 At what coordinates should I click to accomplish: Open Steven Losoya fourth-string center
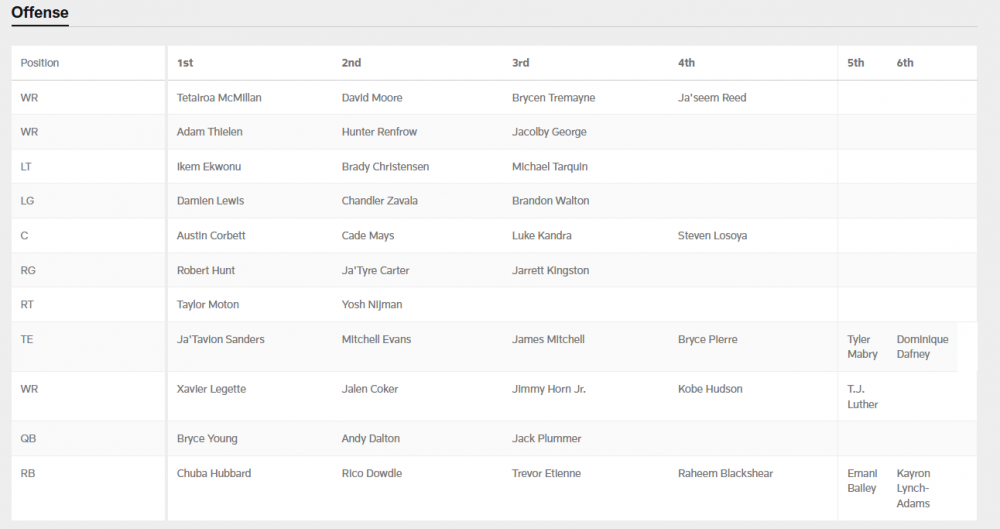point(712,235)
